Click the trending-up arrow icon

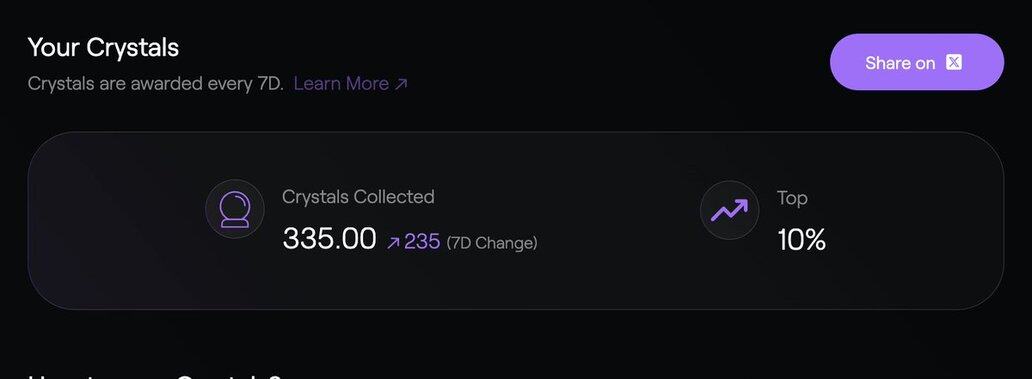tap(729, 210)
